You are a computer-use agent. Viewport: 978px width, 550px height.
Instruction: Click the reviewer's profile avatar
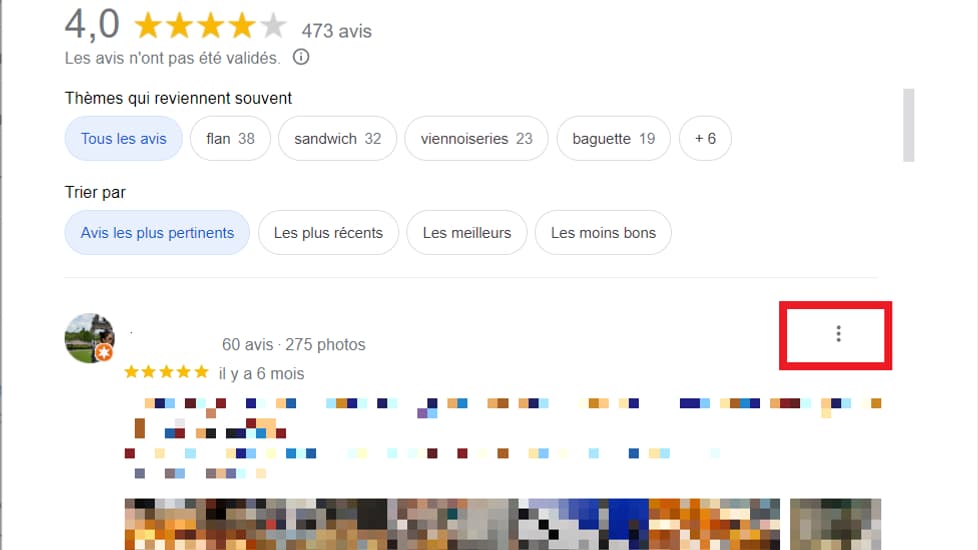coord(90,338)
